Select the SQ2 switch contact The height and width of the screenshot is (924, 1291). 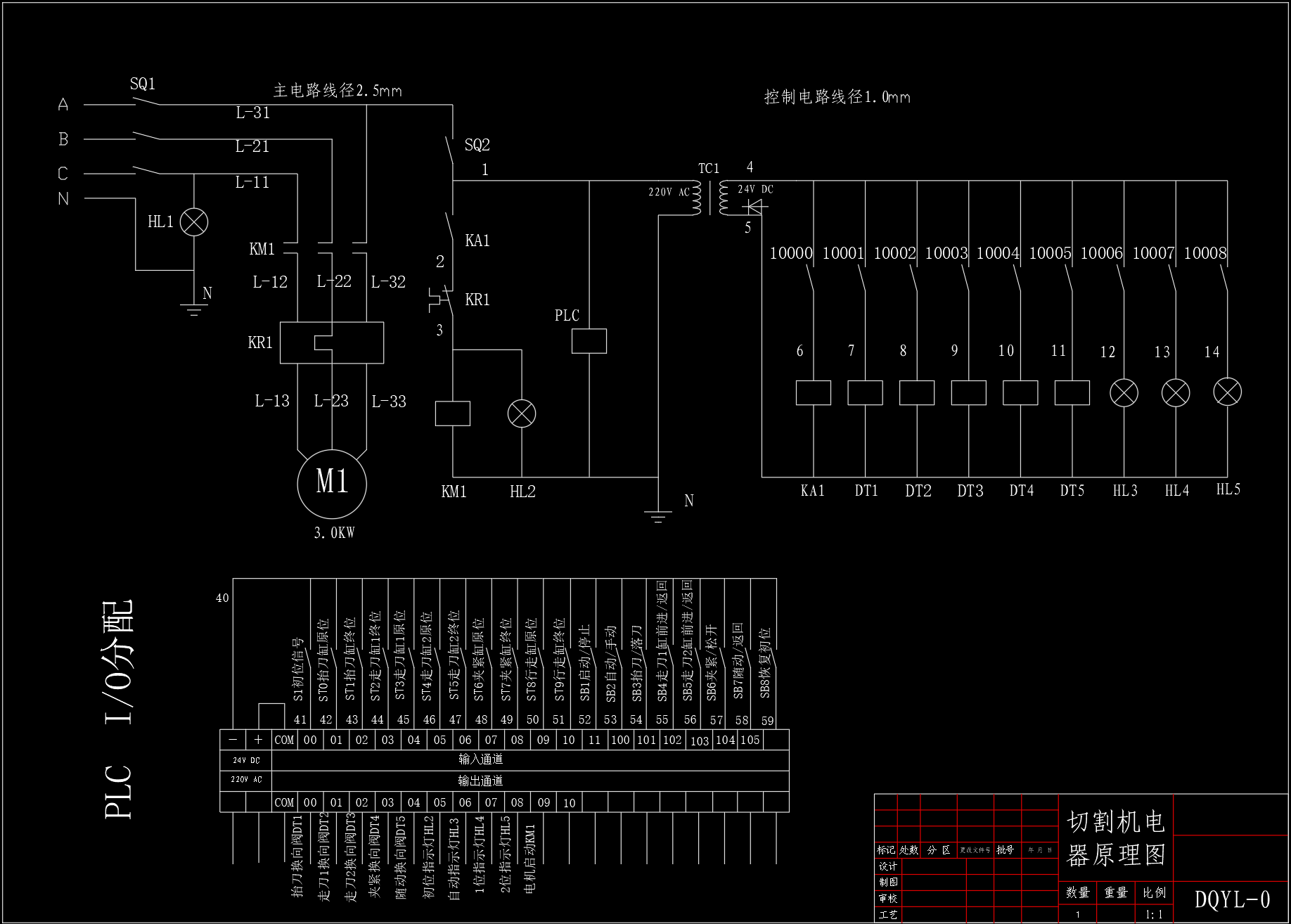tap(449, 149)
